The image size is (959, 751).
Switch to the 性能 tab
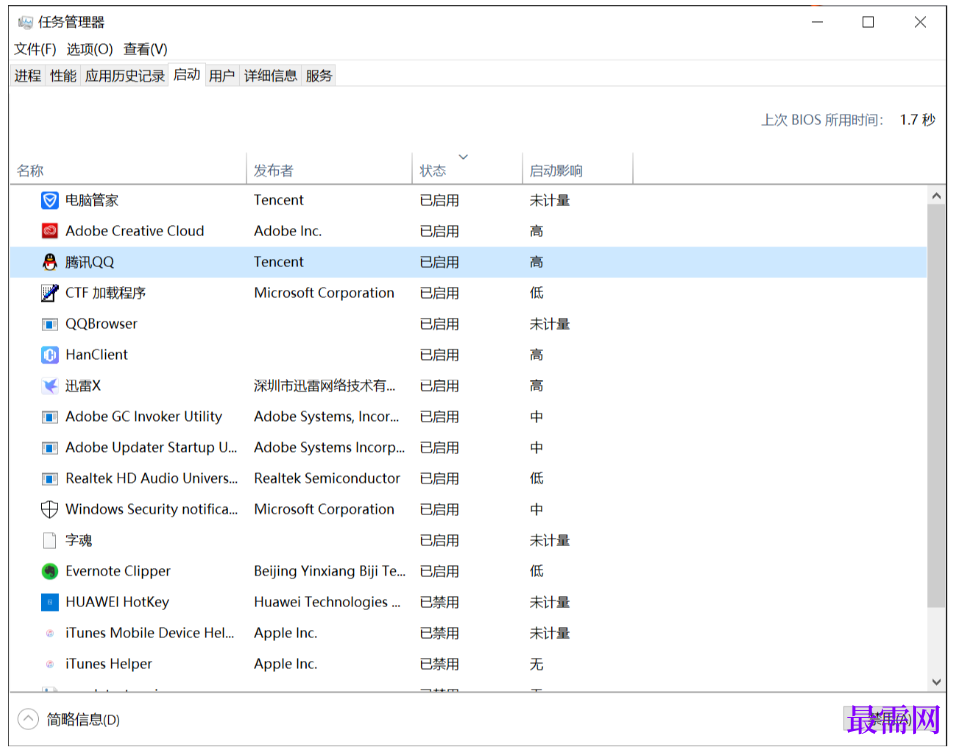[63, 76]
